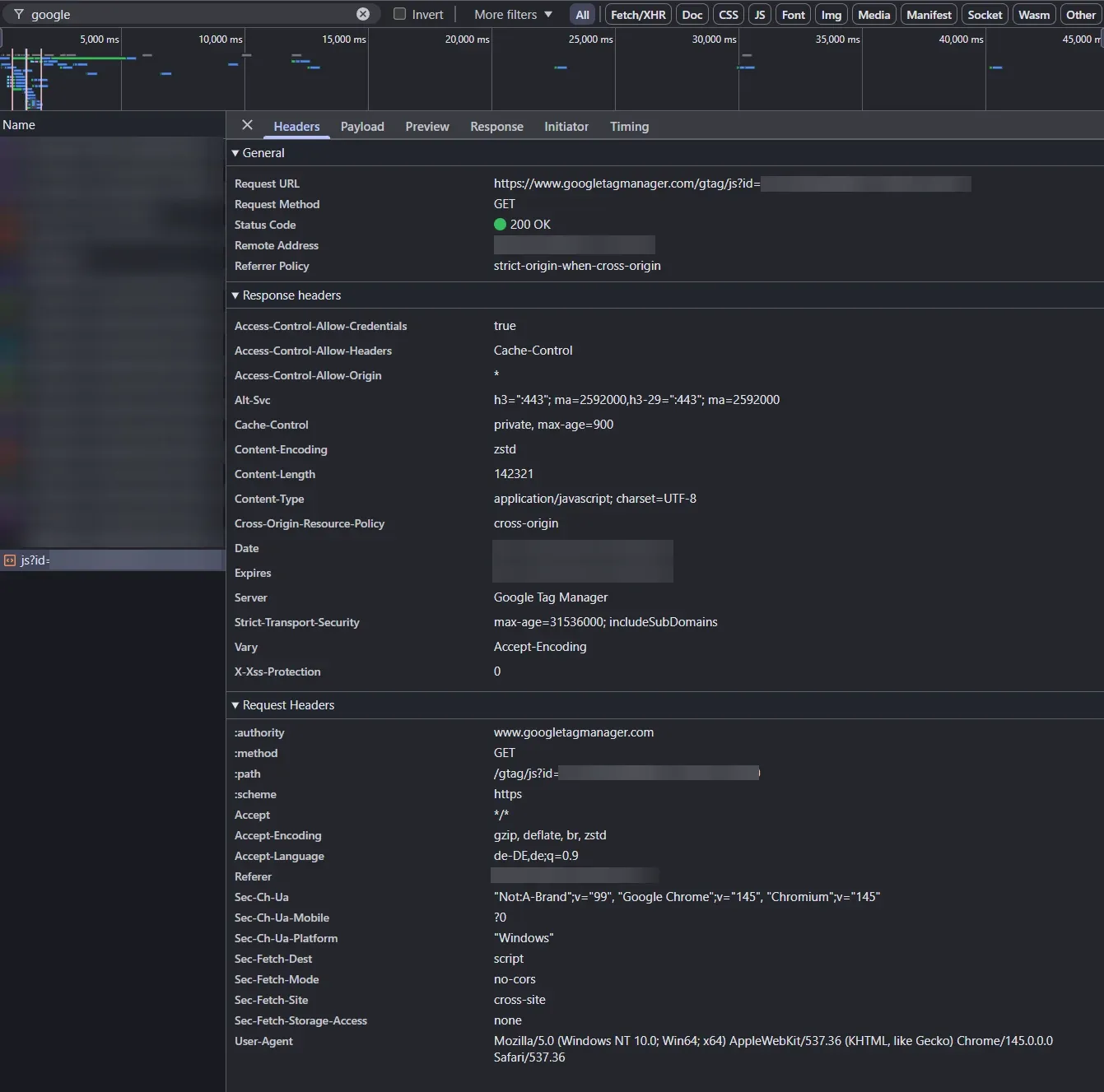Toggle the Fetch/XHR filter chip

tap(637, 13)
